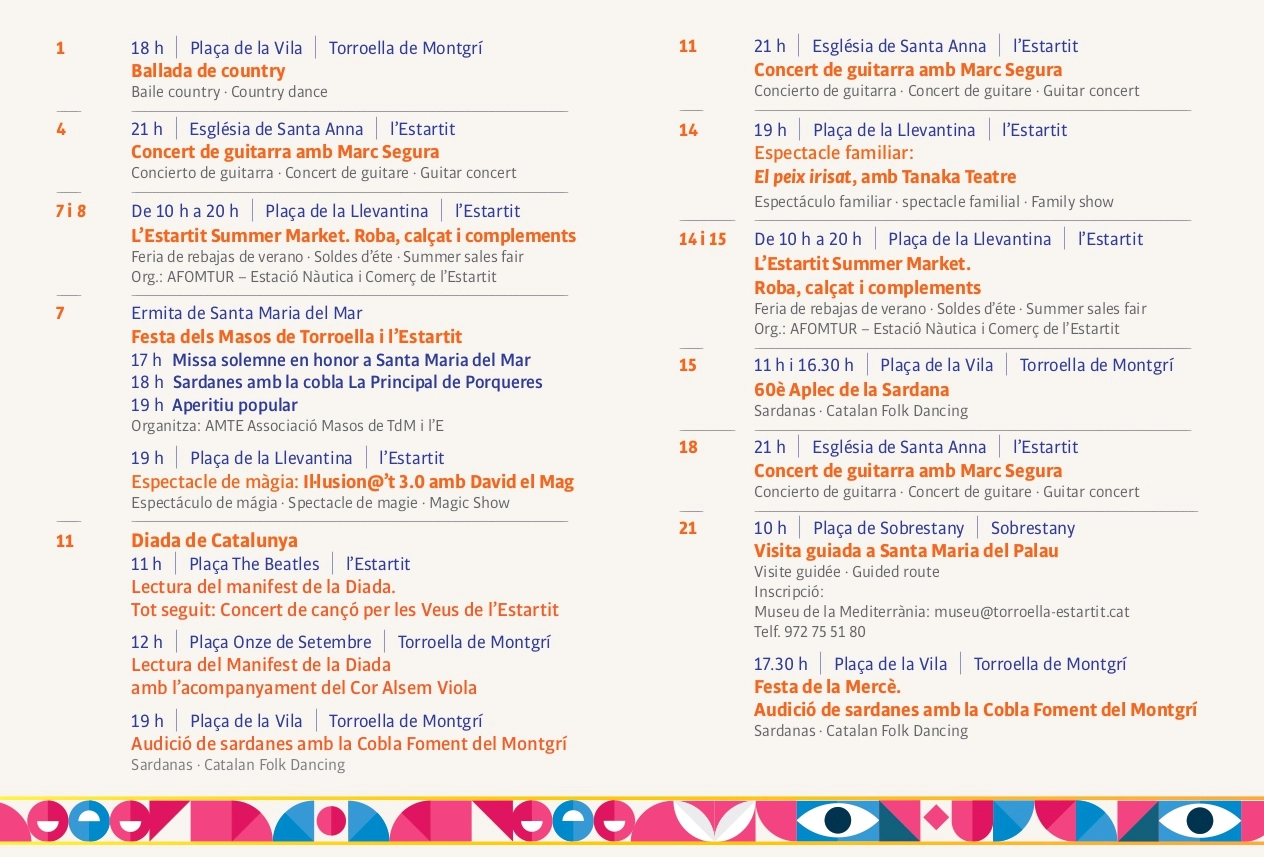Click 'Lectura del Manifest' line under 12 h
The height and width of the screenshot is (857, 1264).
click(261, 665)
